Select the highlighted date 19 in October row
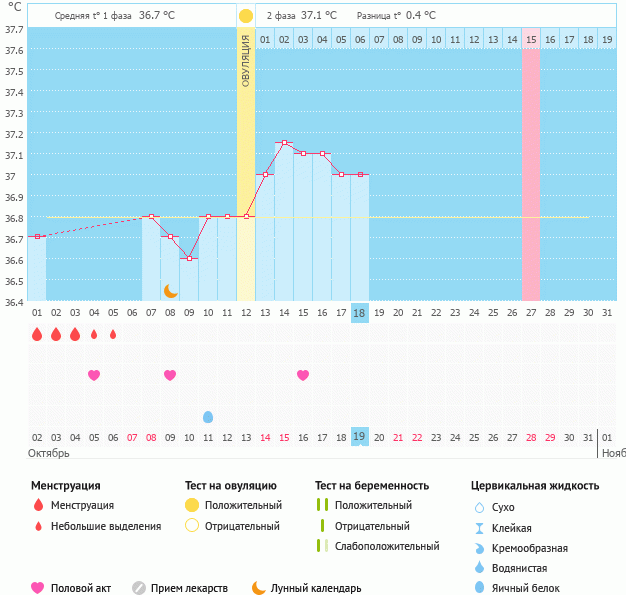Screen dimensions: 626x595 point(360,437)
